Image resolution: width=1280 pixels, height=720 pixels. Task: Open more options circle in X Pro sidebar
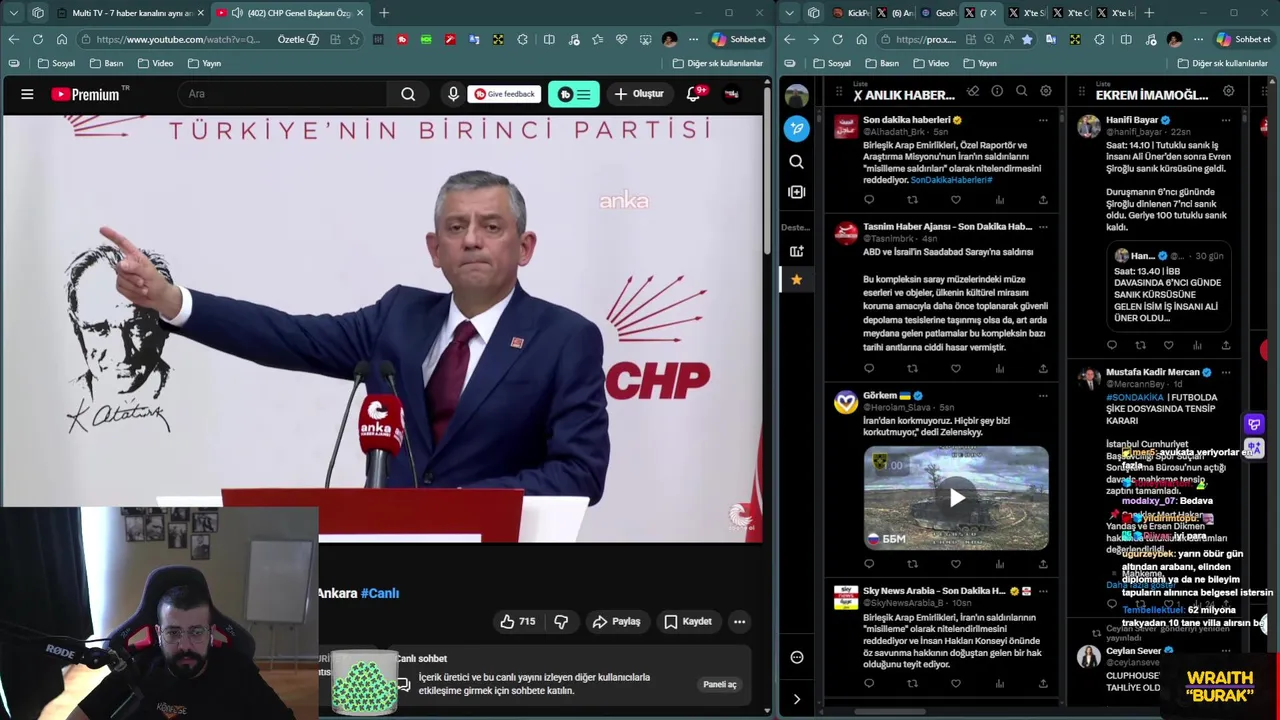click(x=797, y=657)
